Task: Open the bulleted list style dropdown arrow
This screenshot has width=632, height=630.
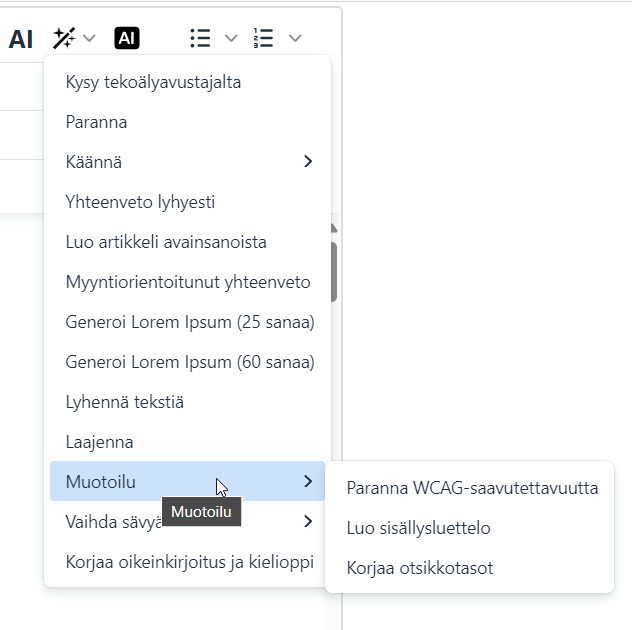Action: 231,38
